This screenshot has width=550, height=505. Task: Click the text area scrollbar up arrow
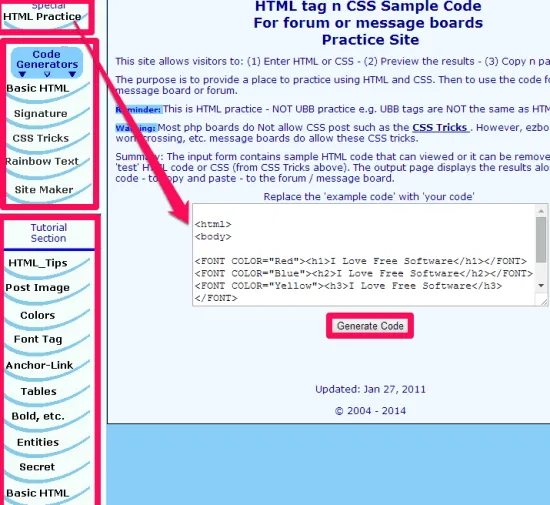coord(541,211)
